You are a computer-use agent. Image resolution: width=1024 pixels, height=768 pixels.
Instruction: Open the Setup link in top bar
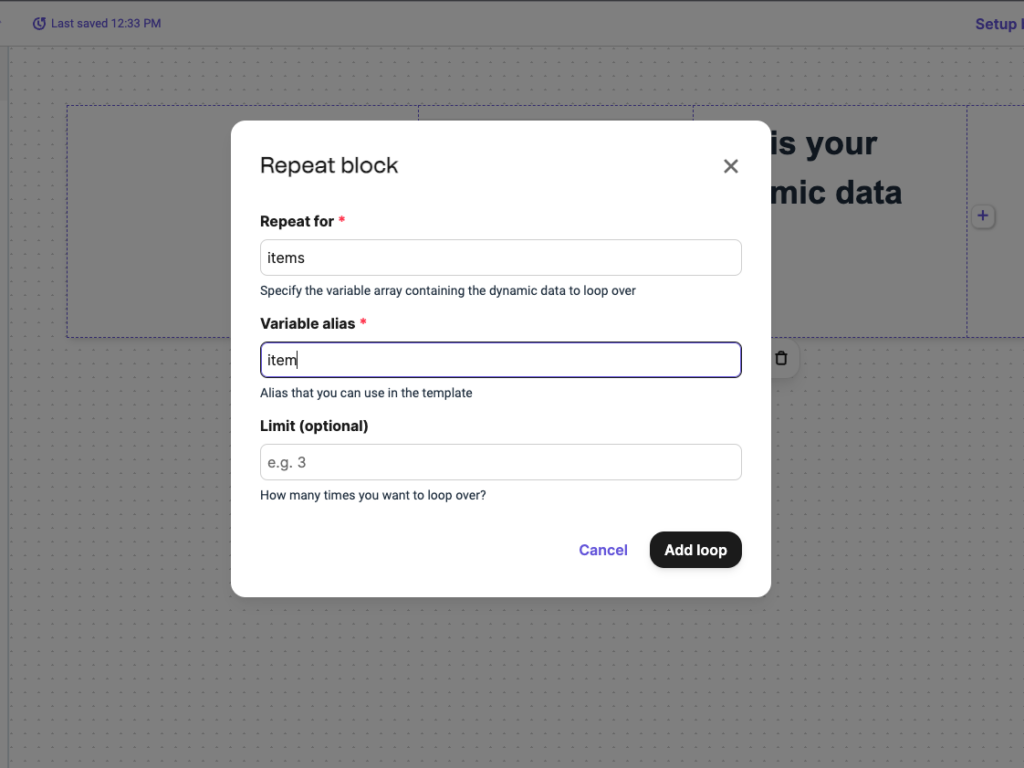997,24
